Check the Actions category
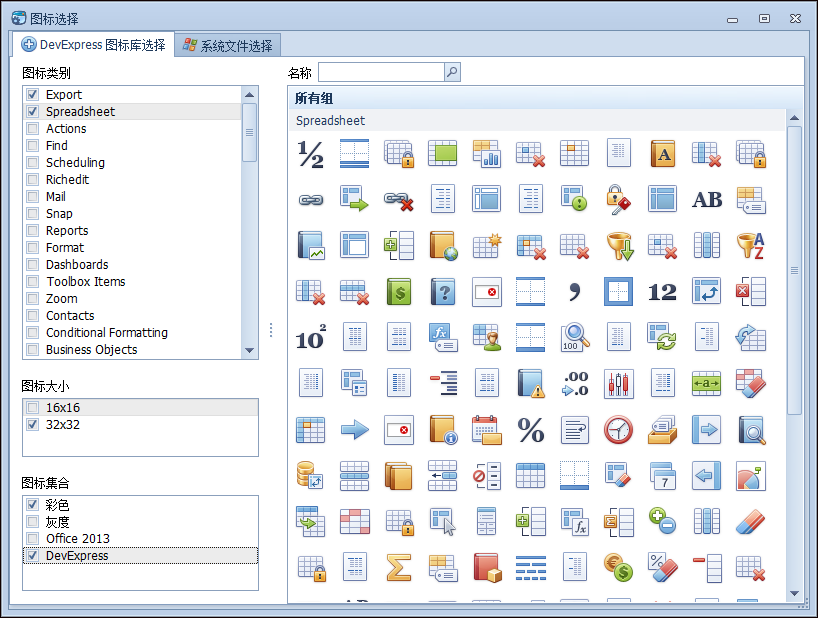This screenshot has height=618, width=818. click(32, 128)
